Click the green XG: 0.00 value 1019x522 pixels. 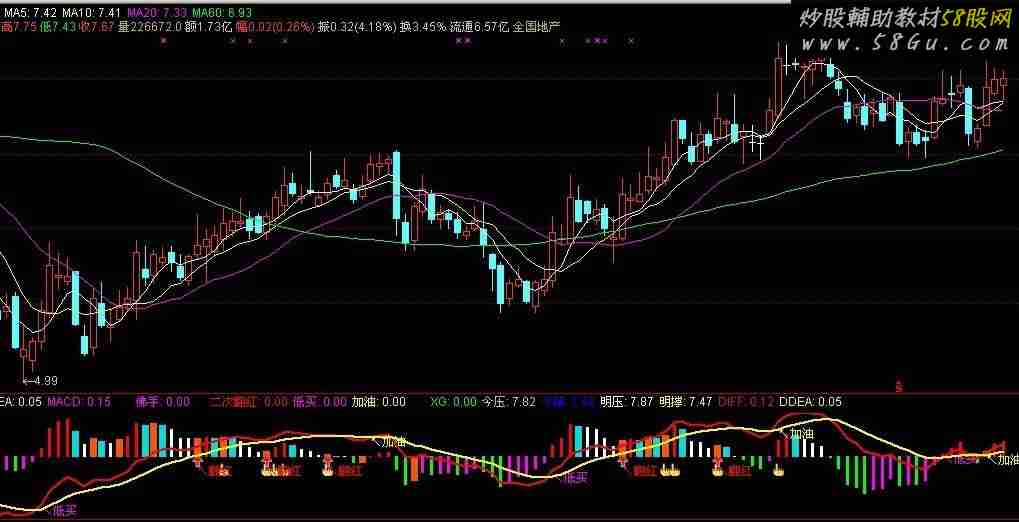(x=453, y=402)
